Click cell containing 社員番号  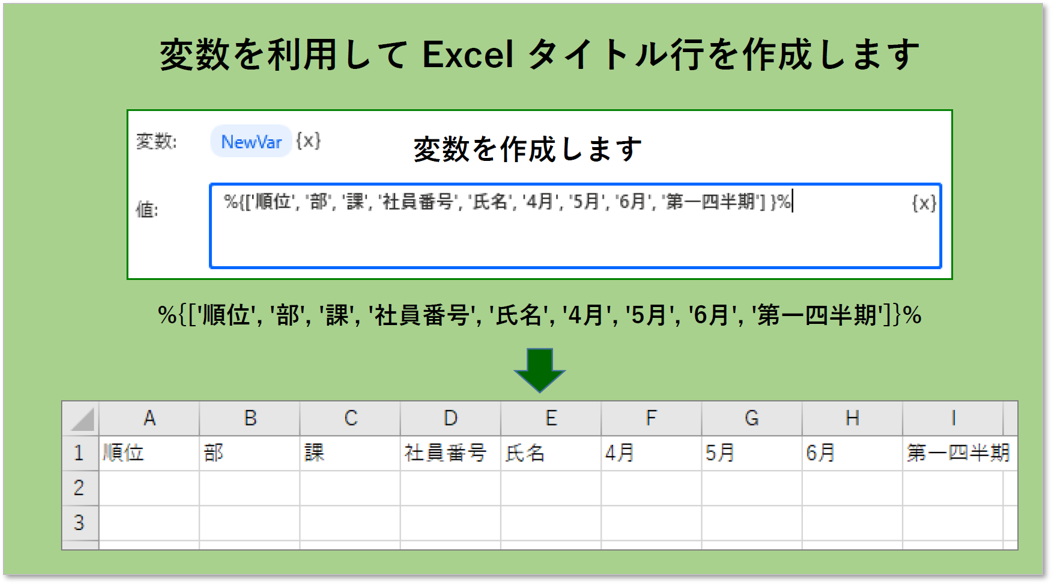click(451, 453)
